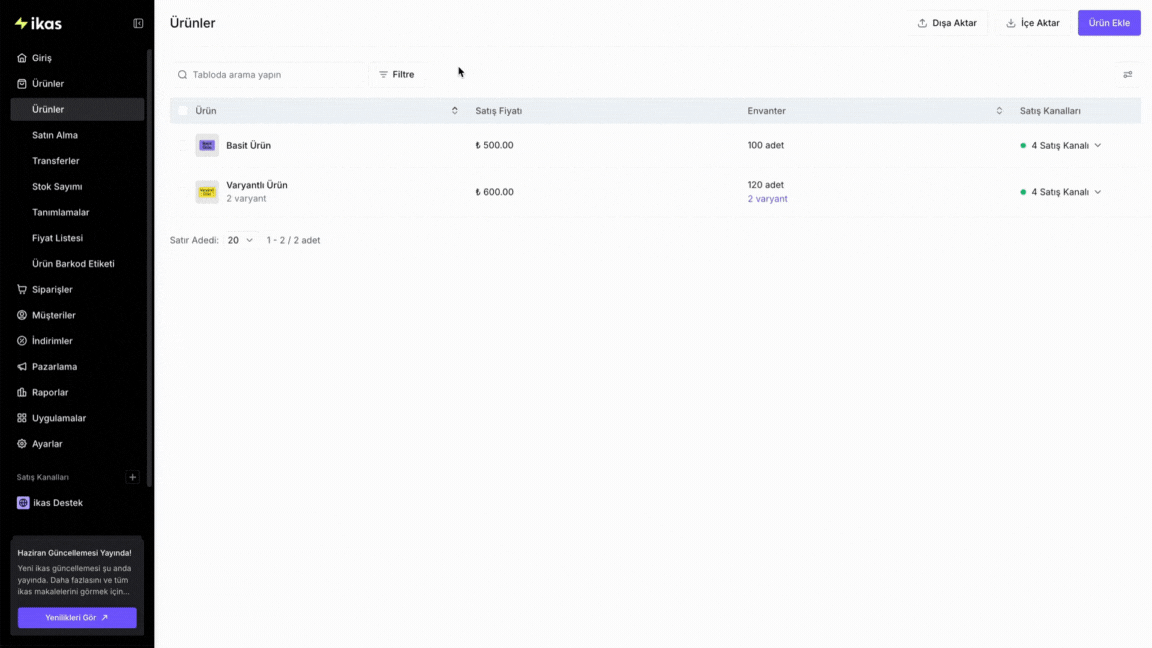This screenshot has width=1152, height=648.
Task: Click the Uygulamalar grid icon
Action: coord(22,418)
